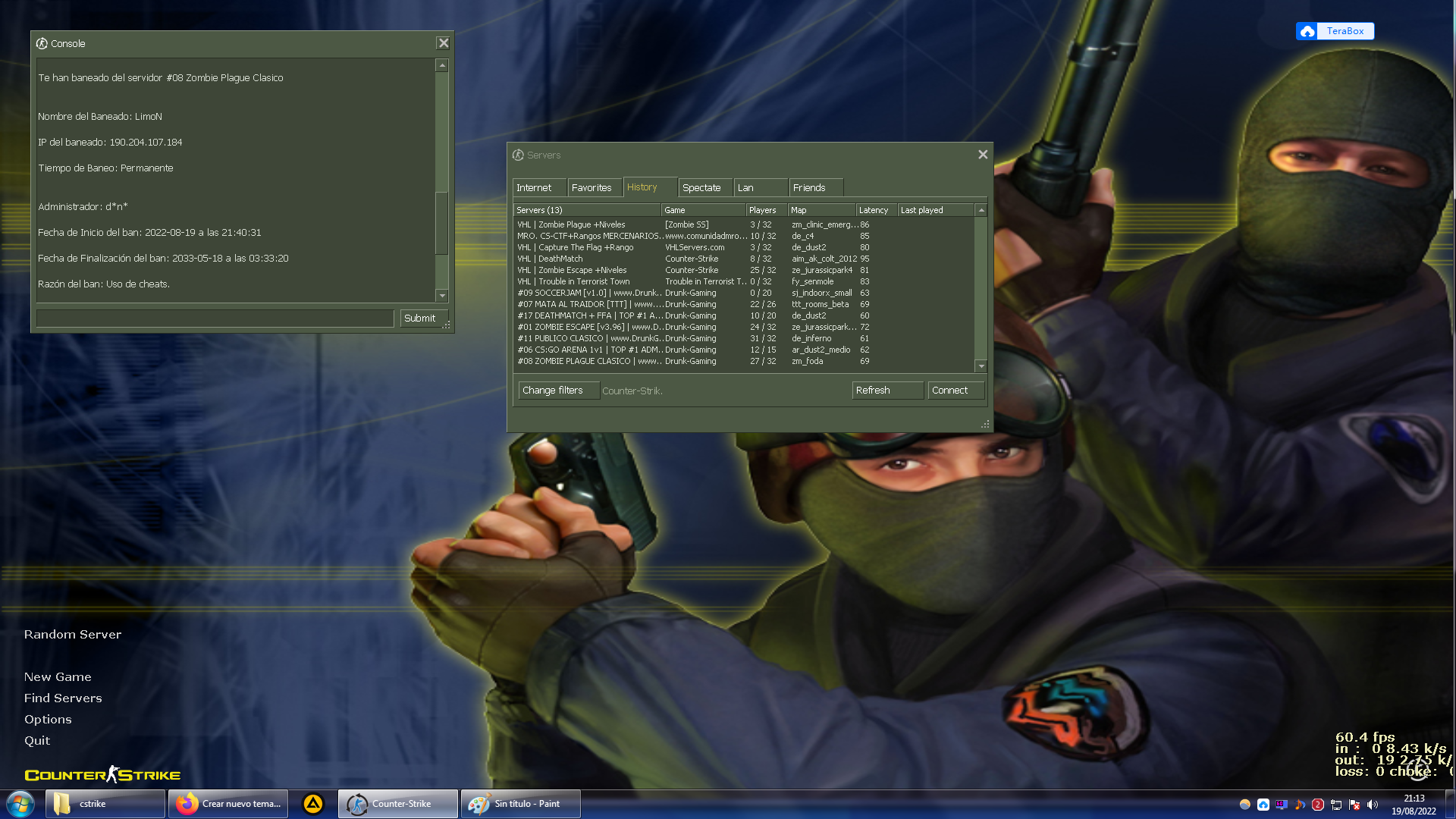Click Console scrollbar up arrow
The height and width of the screenshot is (819, 1456).
442,66
